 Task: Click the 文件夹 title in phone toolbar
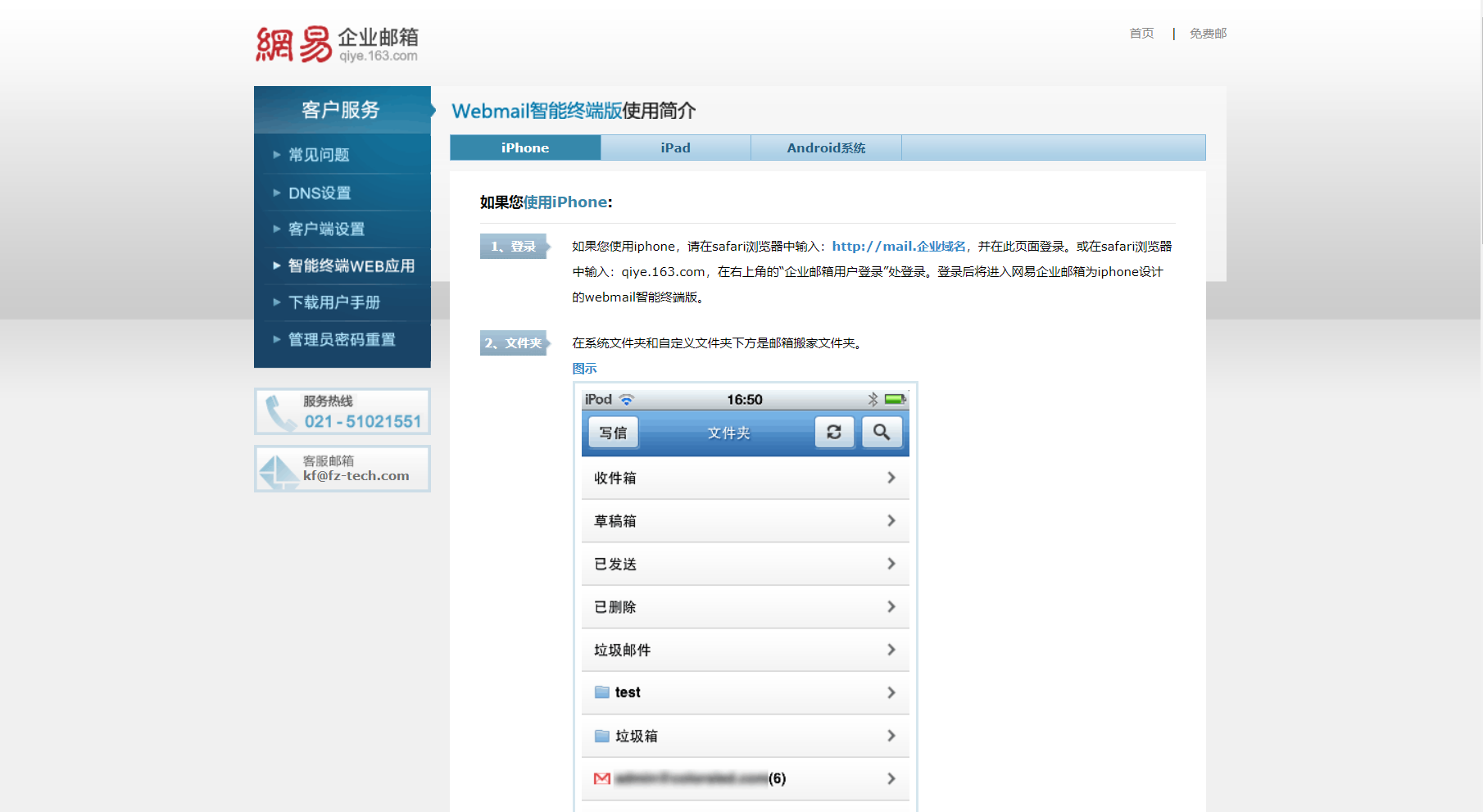tap(728, 433)
